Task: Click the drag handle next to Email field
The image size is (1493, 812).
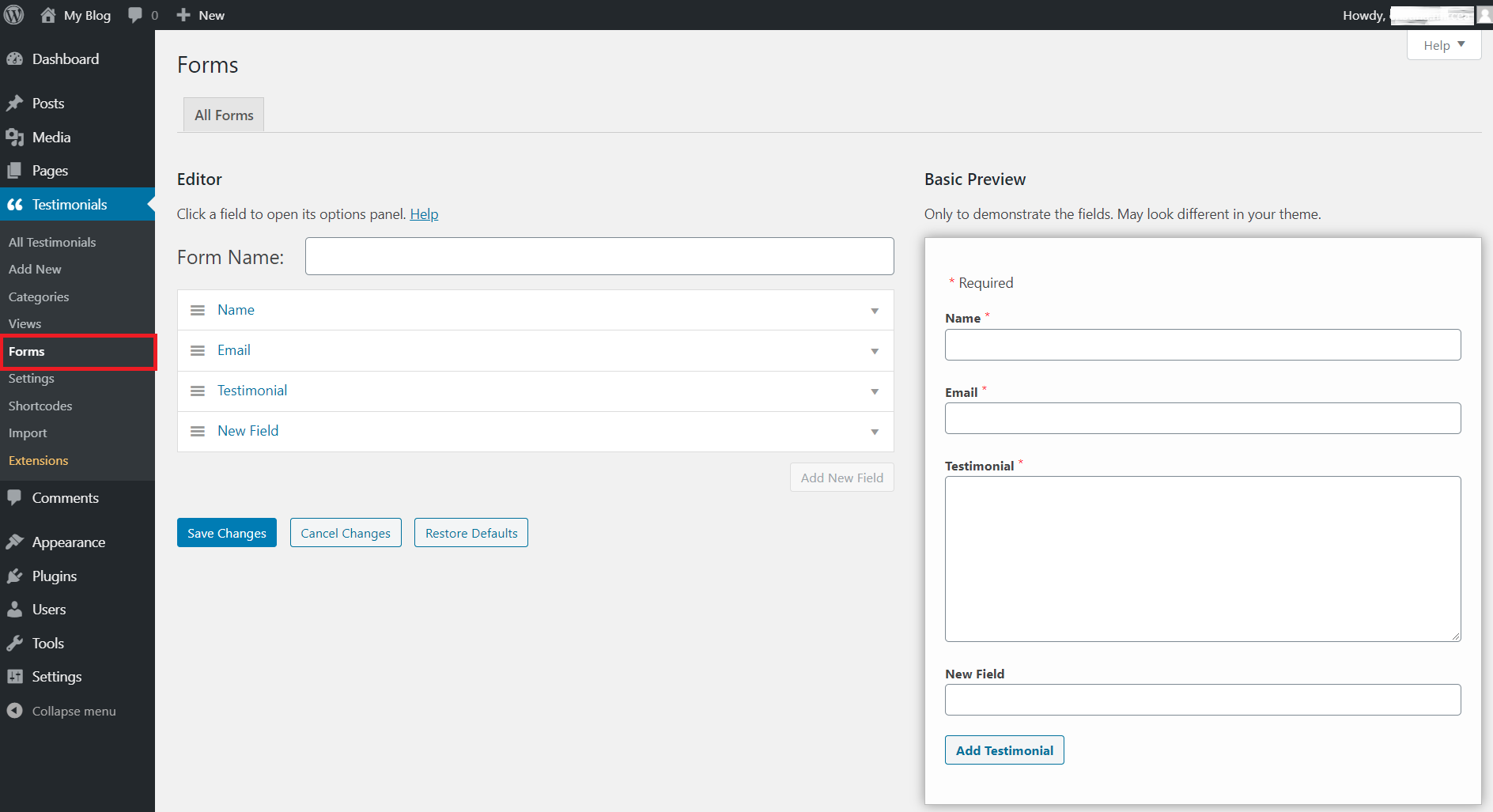Action: [197, 350]
